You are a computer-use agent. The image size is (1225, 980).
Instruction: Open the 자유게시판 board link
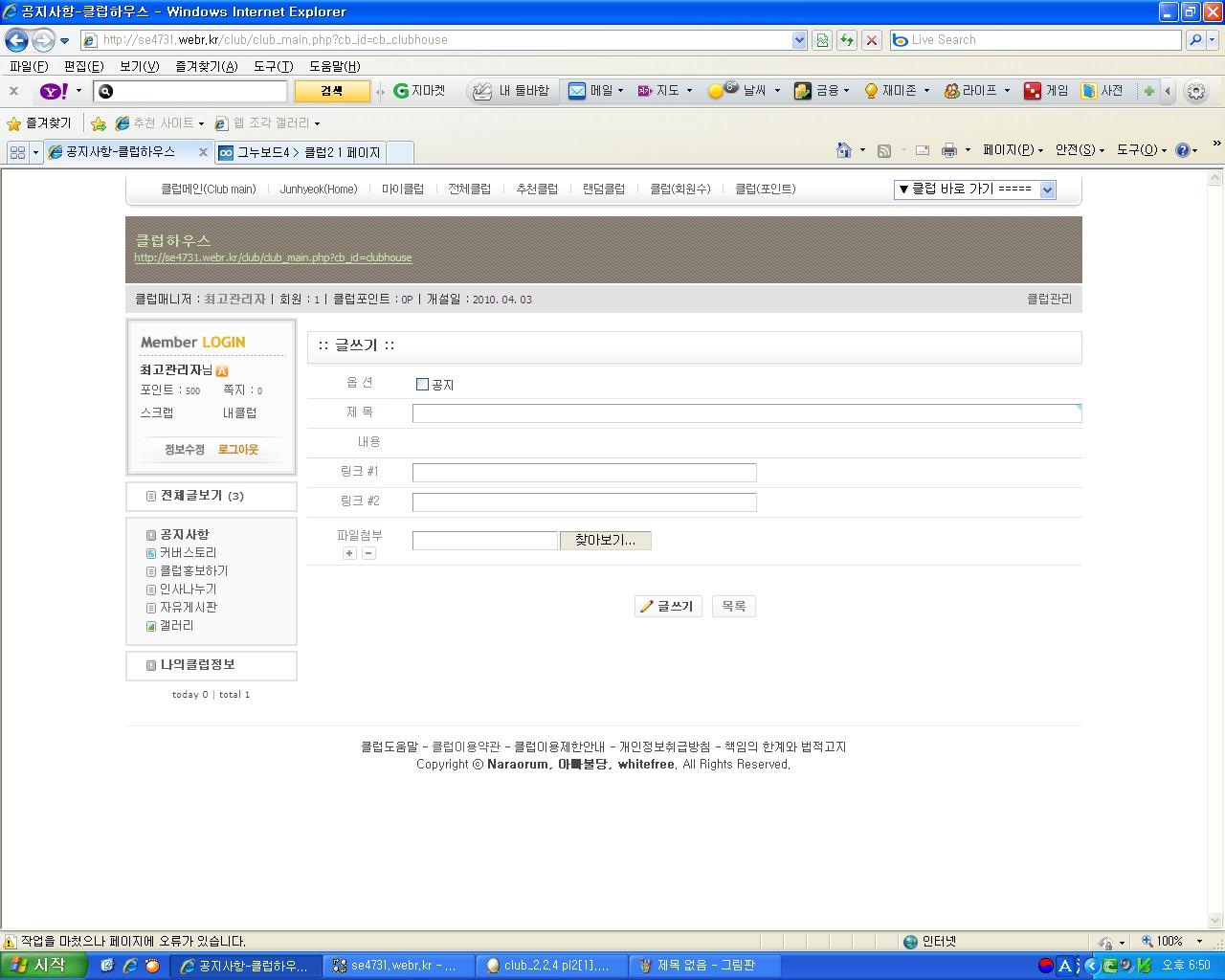point(188,608)
